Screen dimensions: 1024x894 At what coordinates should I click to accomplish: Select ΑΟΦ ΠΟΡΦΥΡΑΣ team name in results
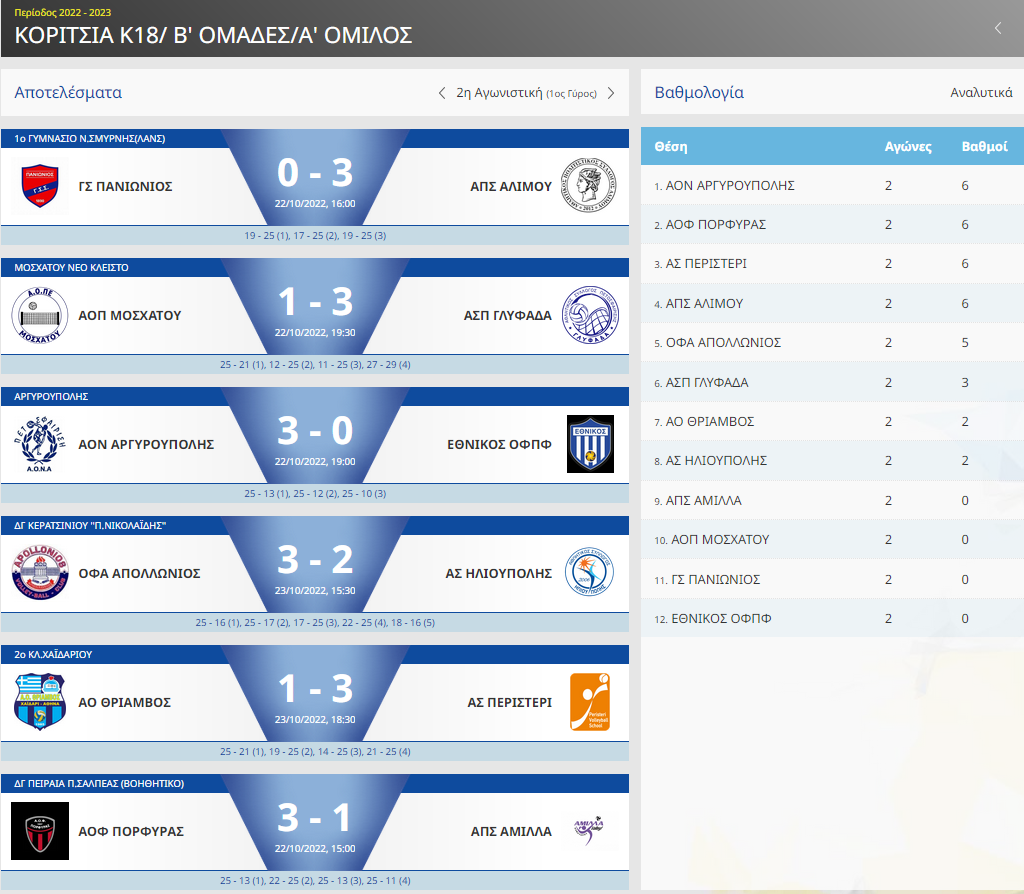pyautogui.click(x=131, y=831)
